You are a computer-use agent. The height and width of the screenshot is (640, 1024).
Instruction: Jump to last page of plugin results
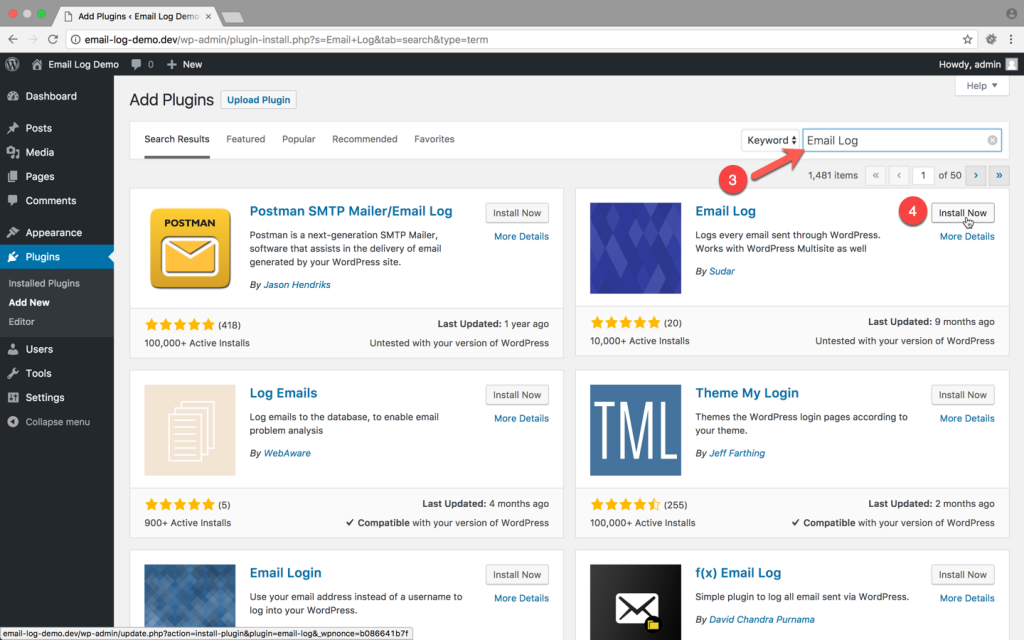pyautogui.click(x=999, y=175)
